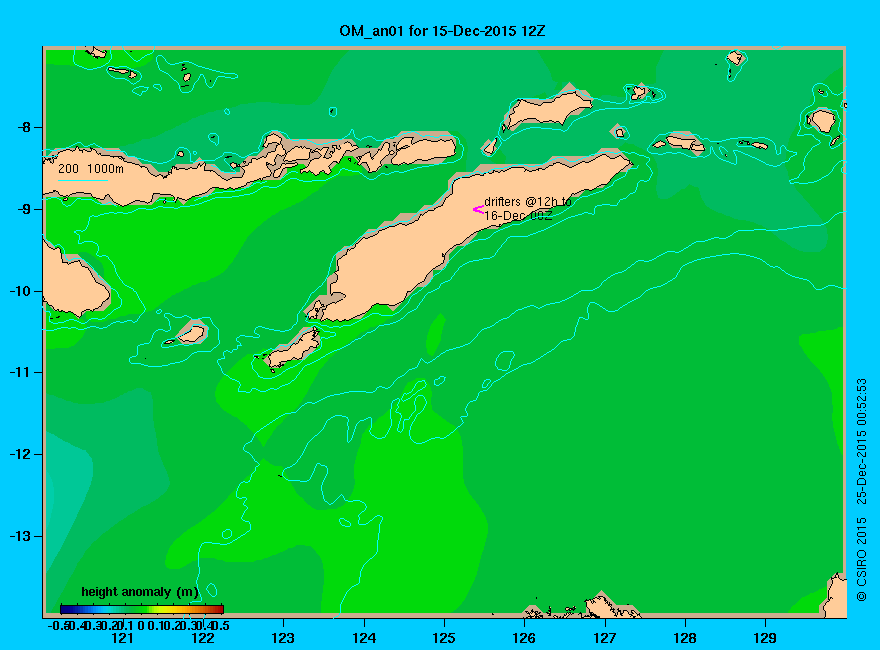The height and width of the screenshot is (650, 880).
Task: Click the longitude tick label 126
Action: click(x=524, y=638)
